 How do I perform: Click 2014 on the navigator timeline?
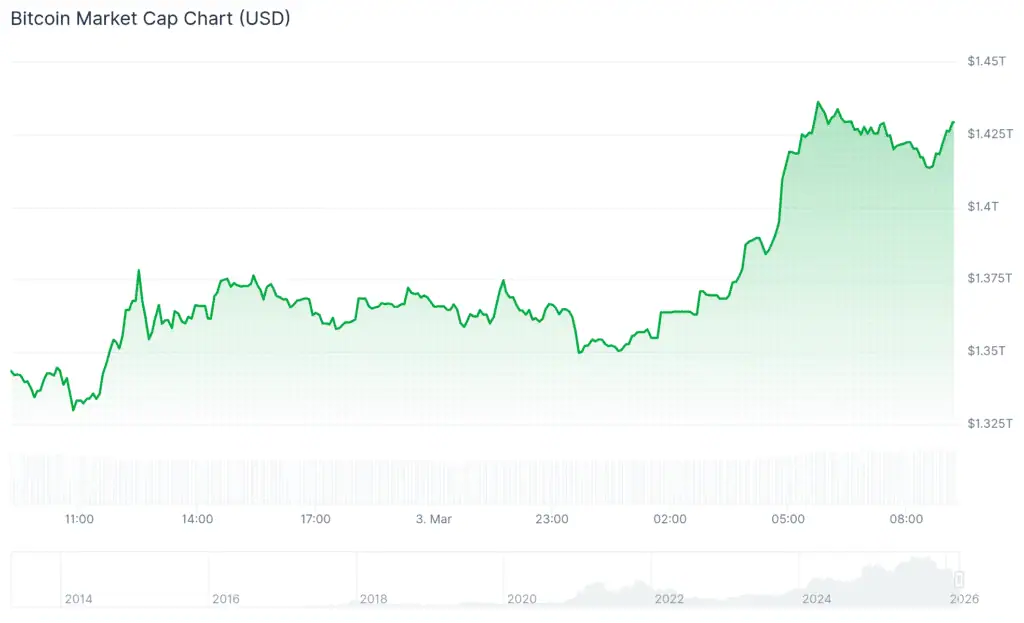[79, 599]
